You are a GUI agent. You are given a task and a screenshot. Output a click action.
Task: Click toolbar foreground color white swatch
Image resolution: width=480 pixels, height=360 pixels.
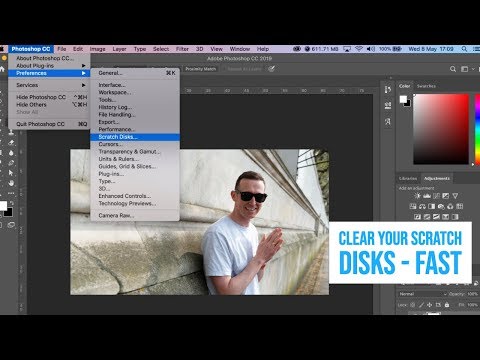[3, 206]
